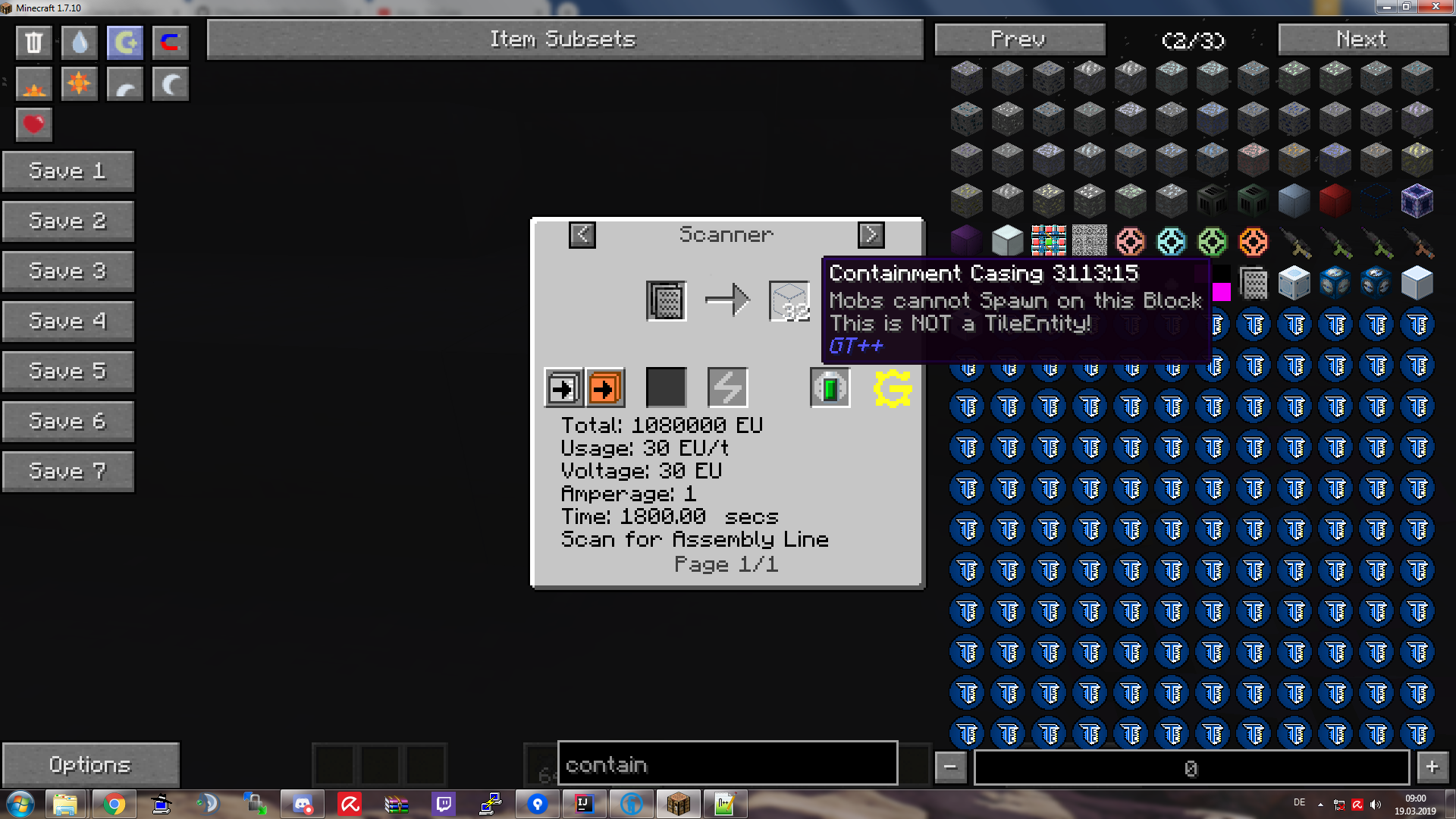Open the Item Subsets dropdown
Screen dimensions: 1456x819
[x=564, y=39]
